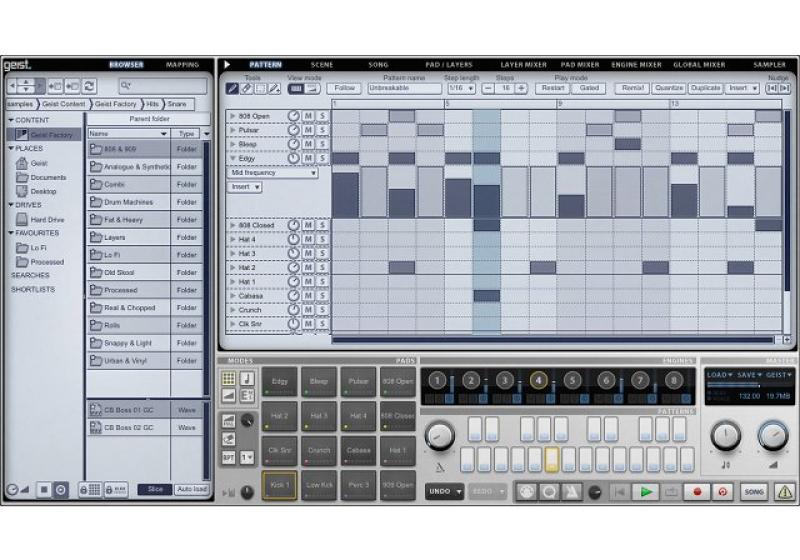Image resolution: width=800 pixels, height=560 pixels.
Task: Select the eraser tool in Tools
Action: pos(247,88)
